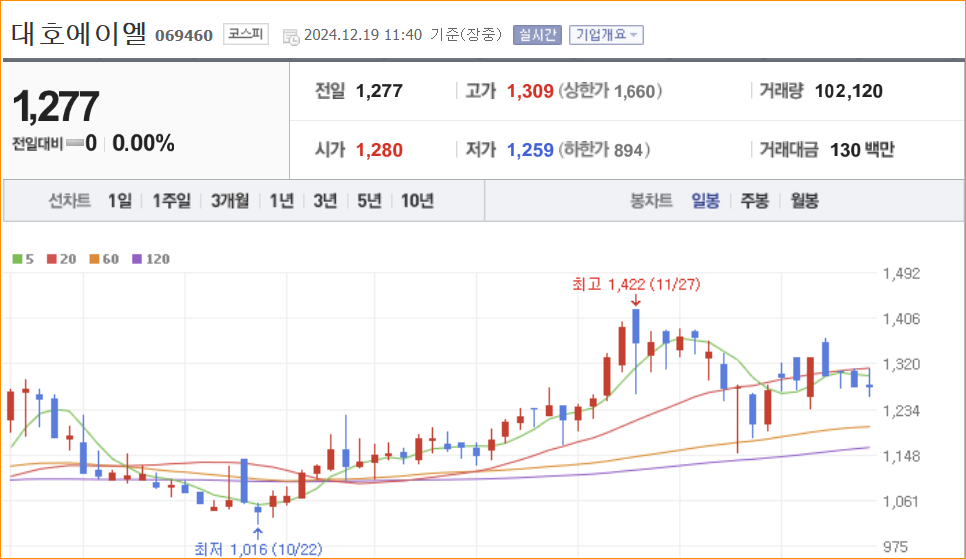Click the date text 2024.12.19 11:40

pos(363,35)
